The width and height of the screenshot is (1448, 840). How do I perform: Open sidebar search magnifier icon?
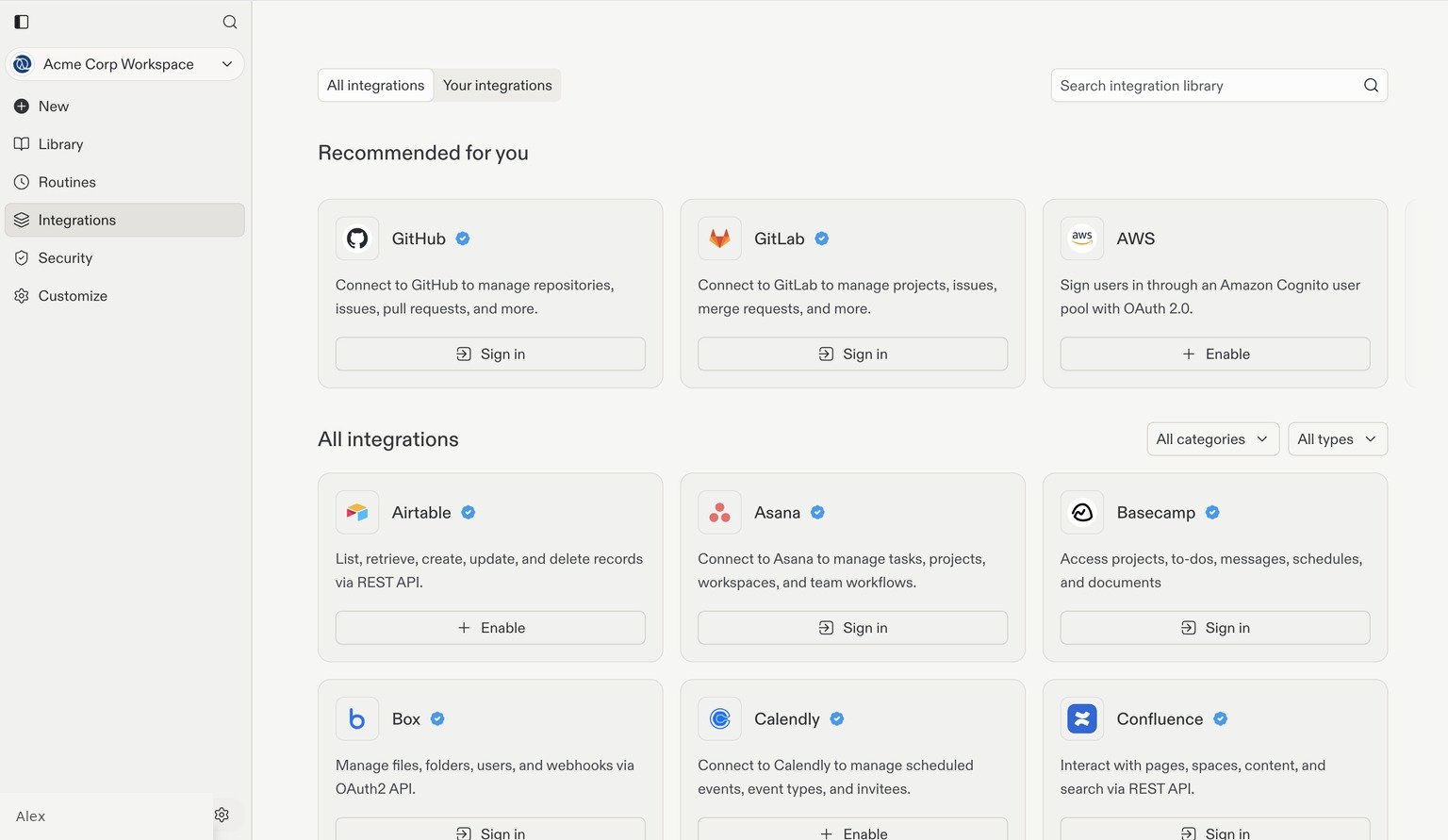tap(230, 22)
